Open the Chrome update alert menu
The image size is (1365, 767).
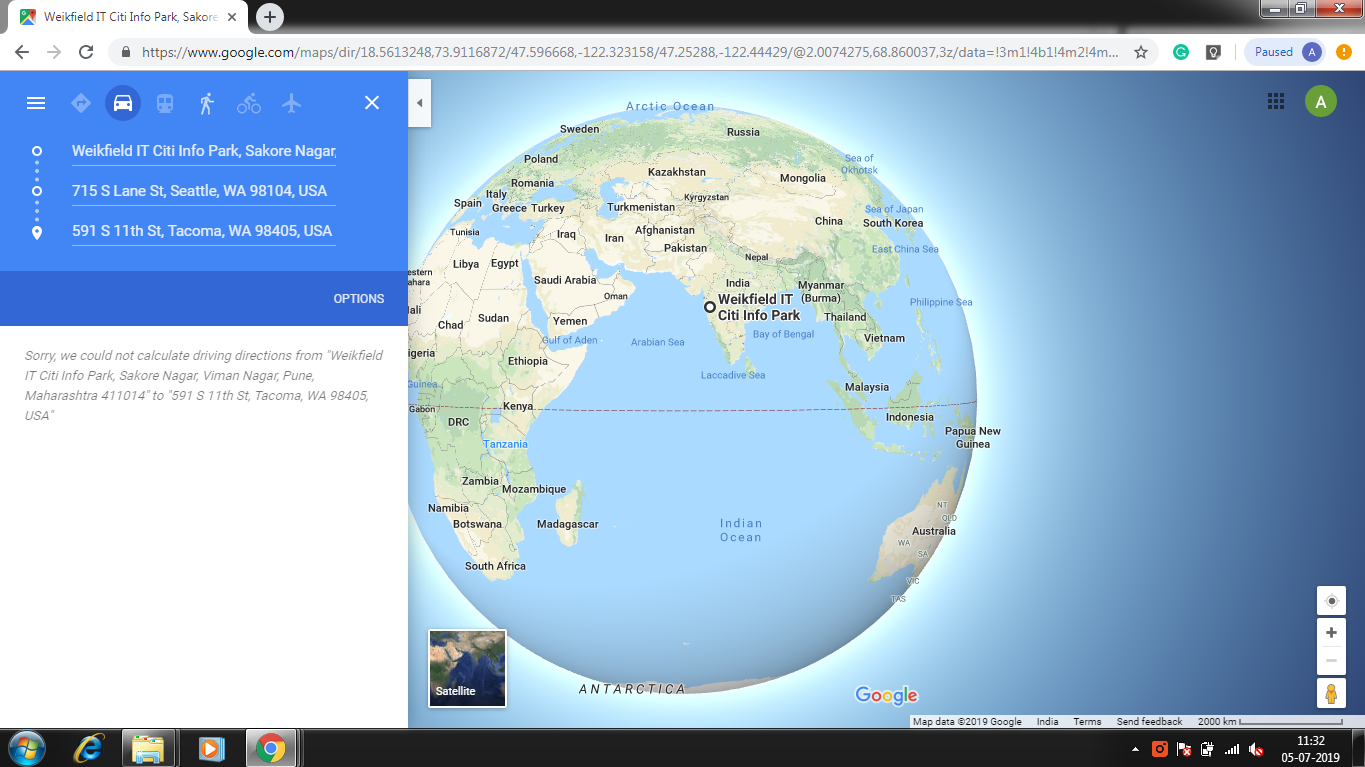[x=1344, y=52]
